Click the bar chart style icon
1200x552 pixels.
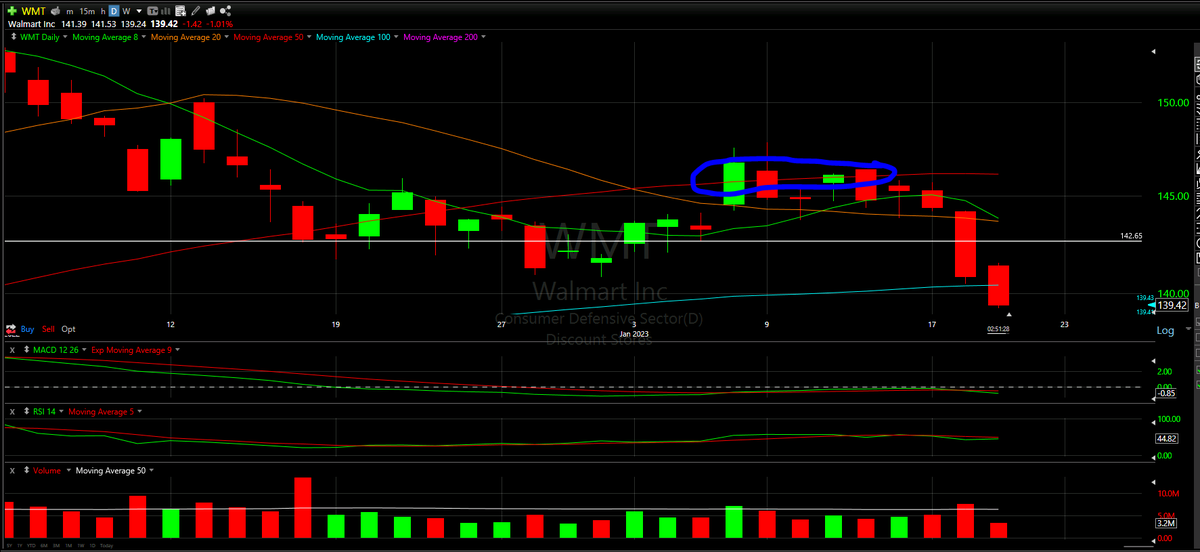point(165,11)
